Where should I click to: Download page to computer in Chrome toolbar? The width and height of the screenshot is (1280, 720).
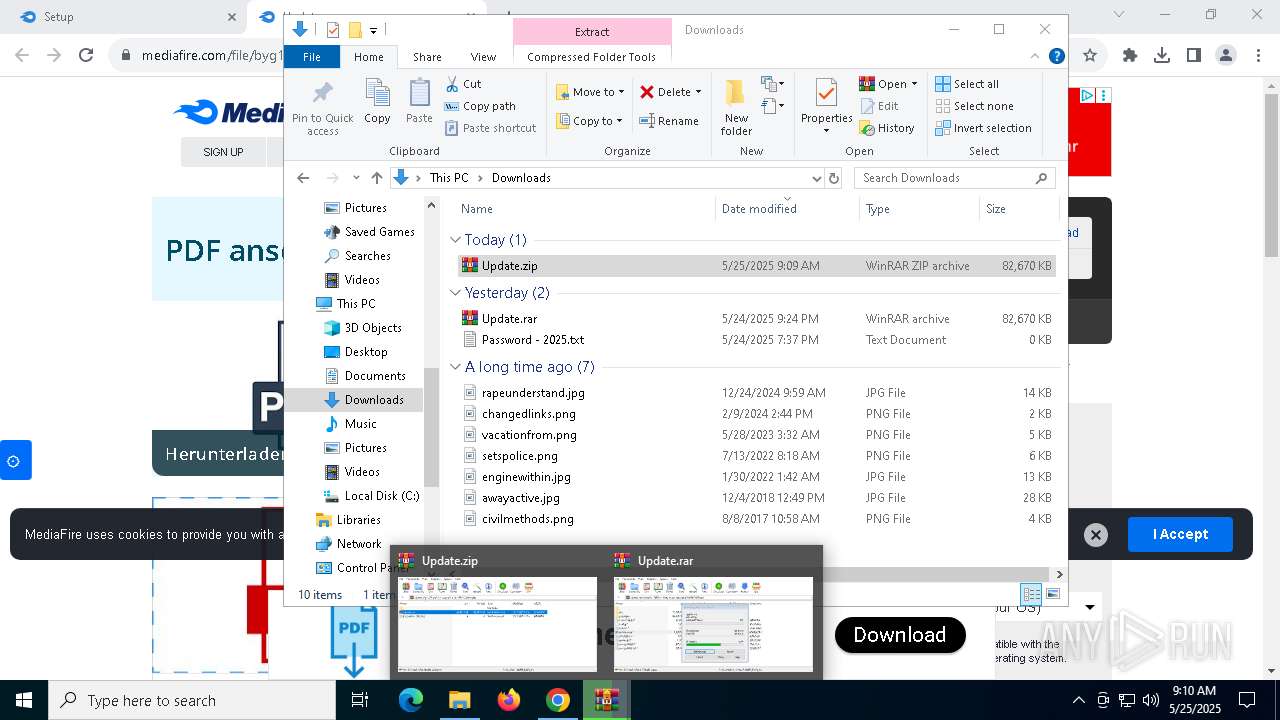click(x=1162, y=56)
